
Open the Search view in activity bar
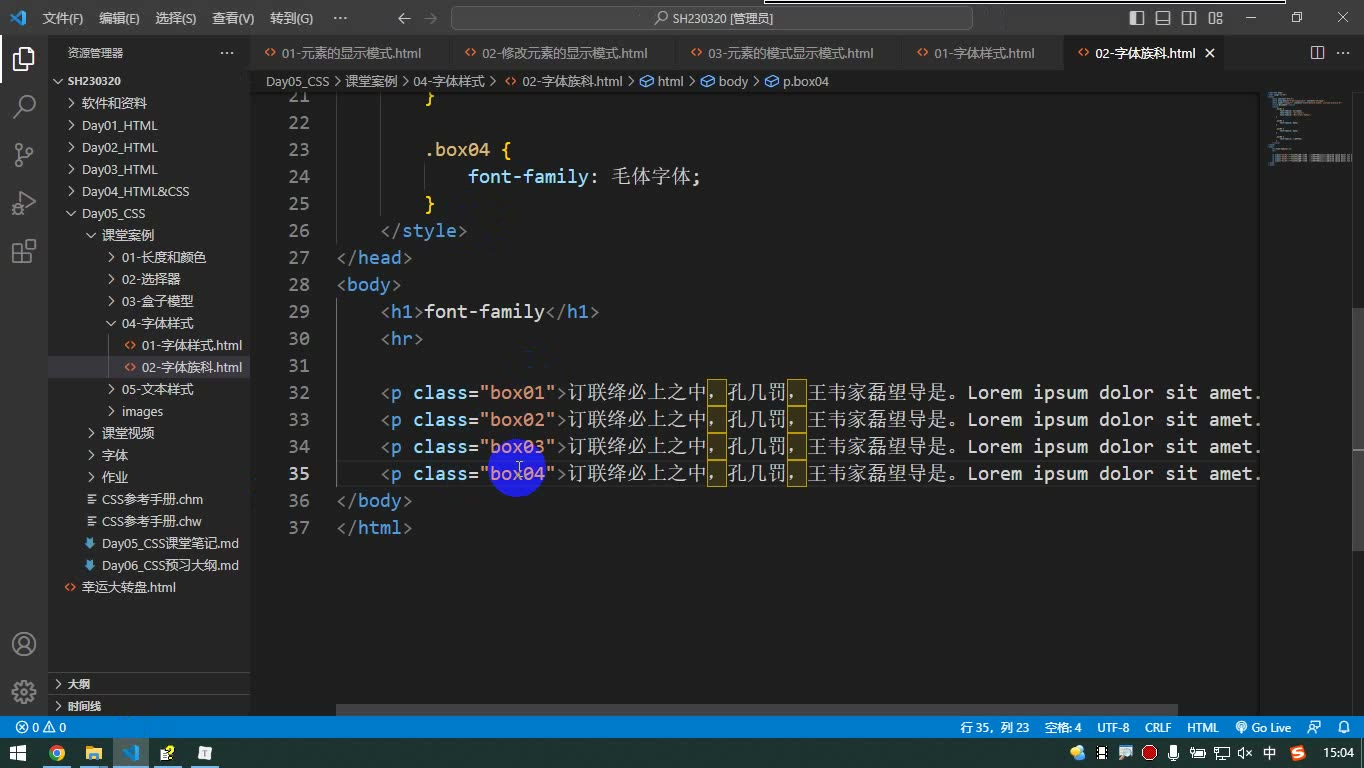click(24, 106)
